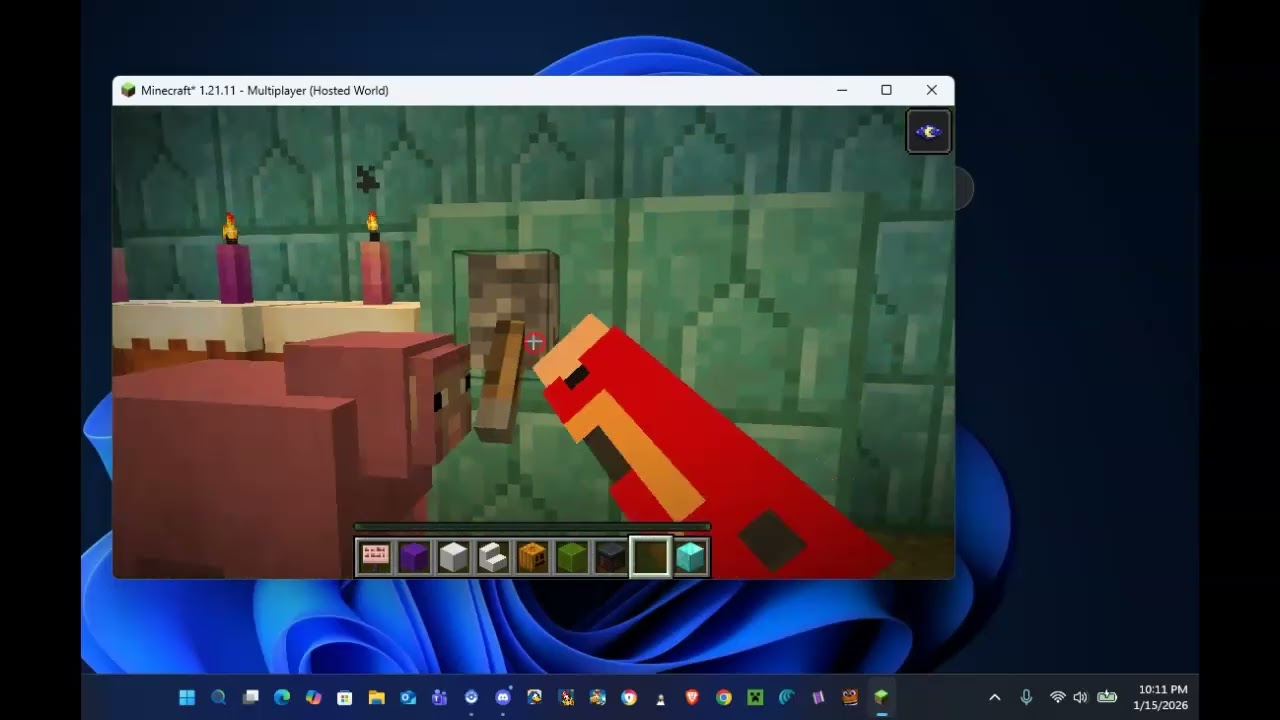
Task: Open Google Chrome from the taskbar
Action: click(723, 697)
